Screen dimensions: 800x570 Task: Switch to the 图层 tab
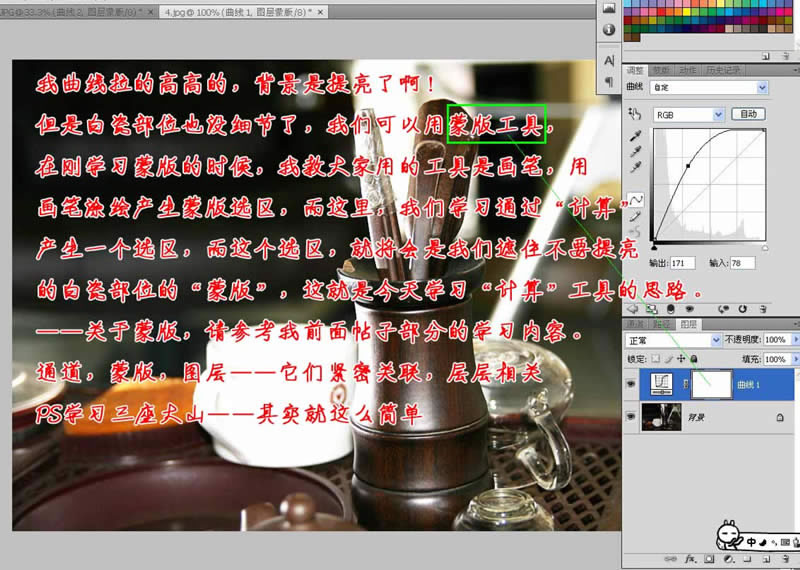click(688, 324)
